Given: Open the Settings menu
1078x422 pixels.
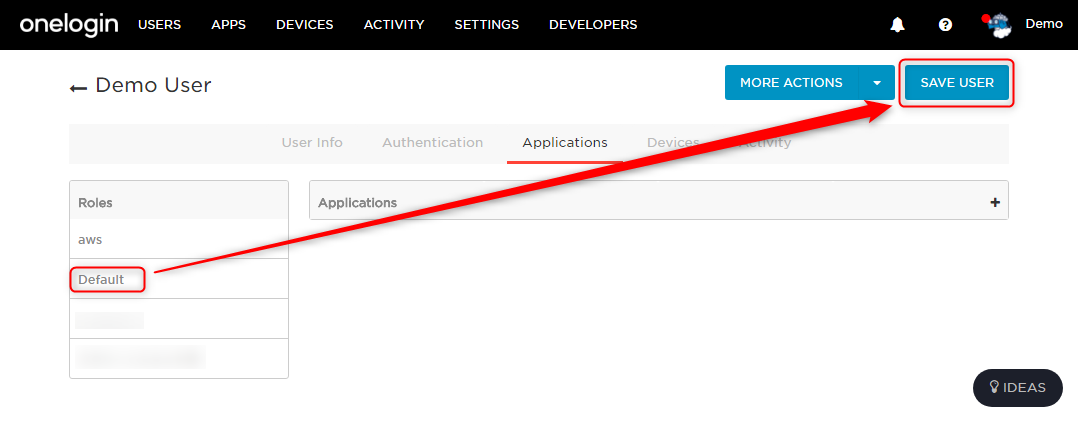Looking at the screenshot, I should (487, 25).
